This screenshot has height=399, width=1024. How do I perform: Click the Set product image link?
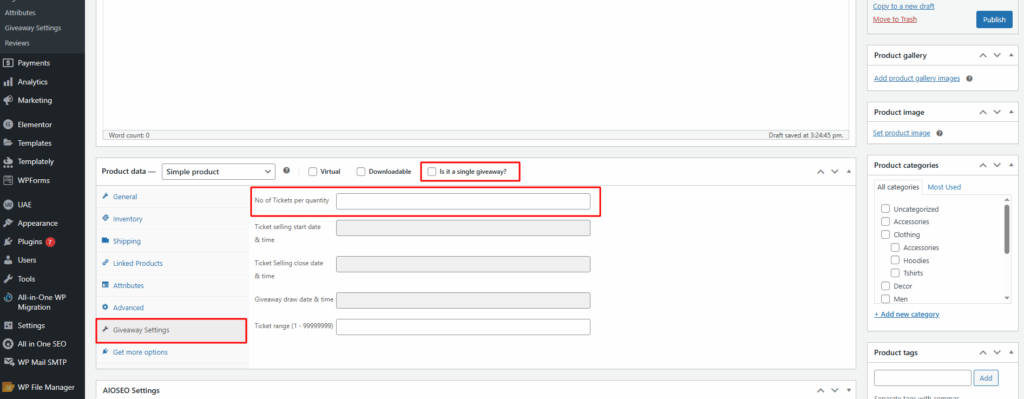(x=901, y=133)
